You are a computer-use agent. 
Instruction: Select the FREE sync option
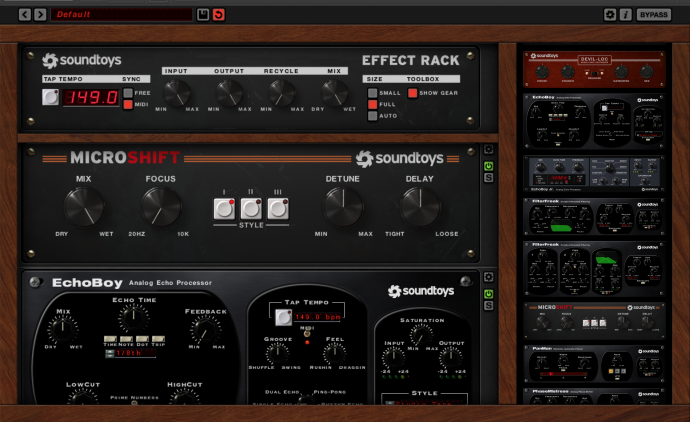(x=128, y=93)
